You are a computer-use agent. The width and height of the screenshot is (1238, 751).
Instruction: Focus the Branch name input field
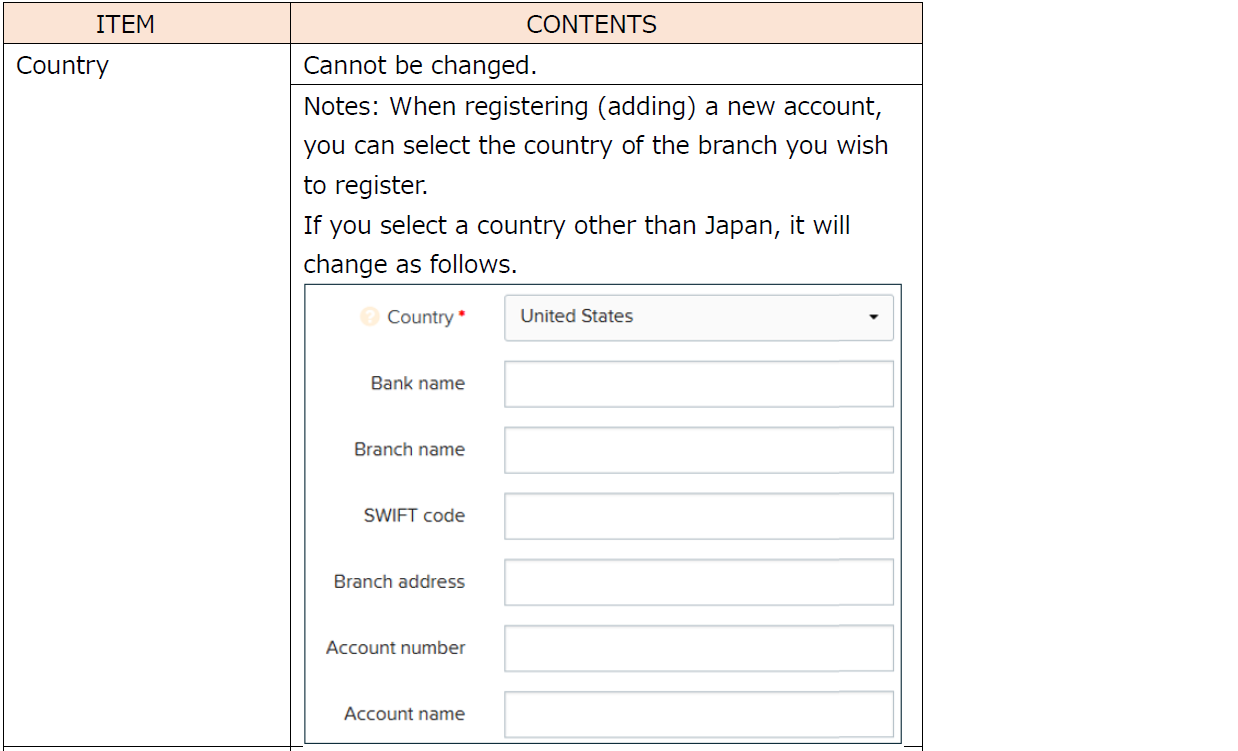[698, 450]
